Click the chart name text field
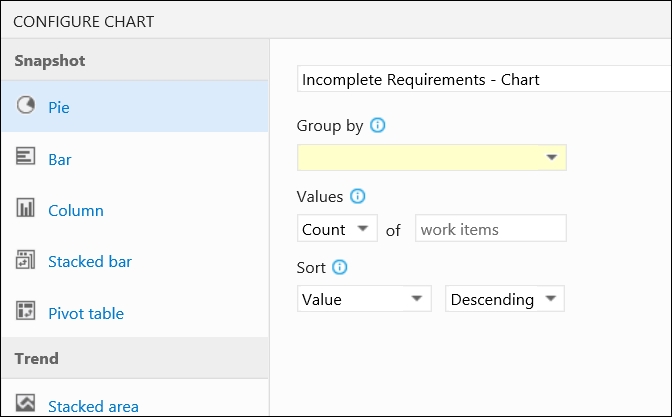Viewport: 672px width, 417px height. (484, 79)
